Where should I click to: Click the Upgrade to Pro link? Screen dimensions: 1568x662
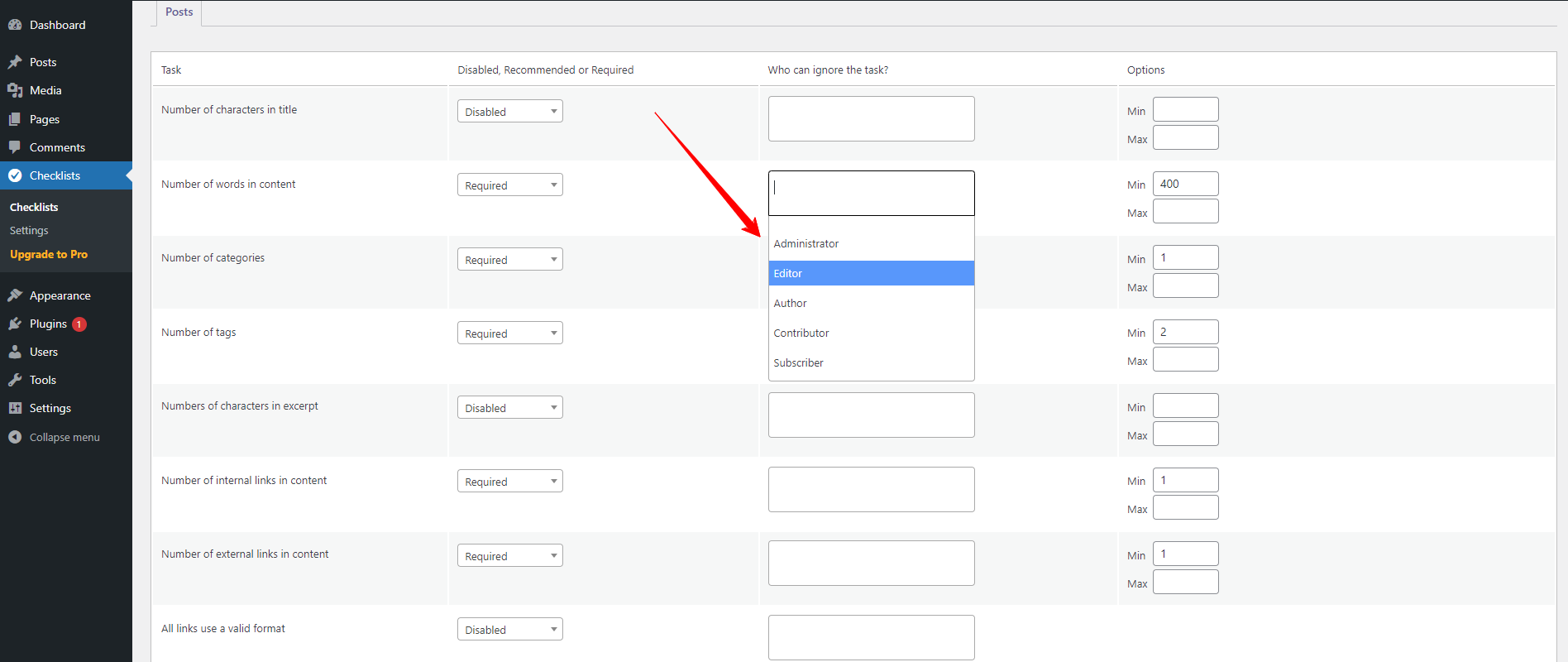(49, 254)
